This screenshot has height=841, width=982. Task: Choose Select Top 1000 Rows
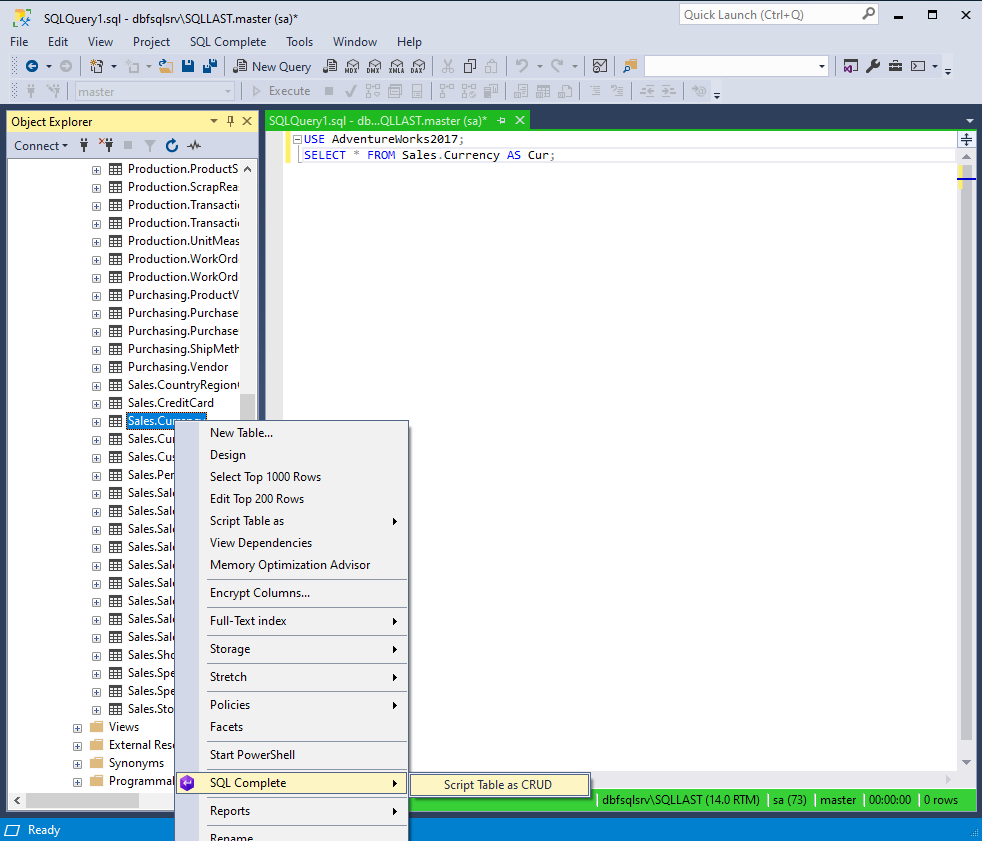[x=265, y=477]
